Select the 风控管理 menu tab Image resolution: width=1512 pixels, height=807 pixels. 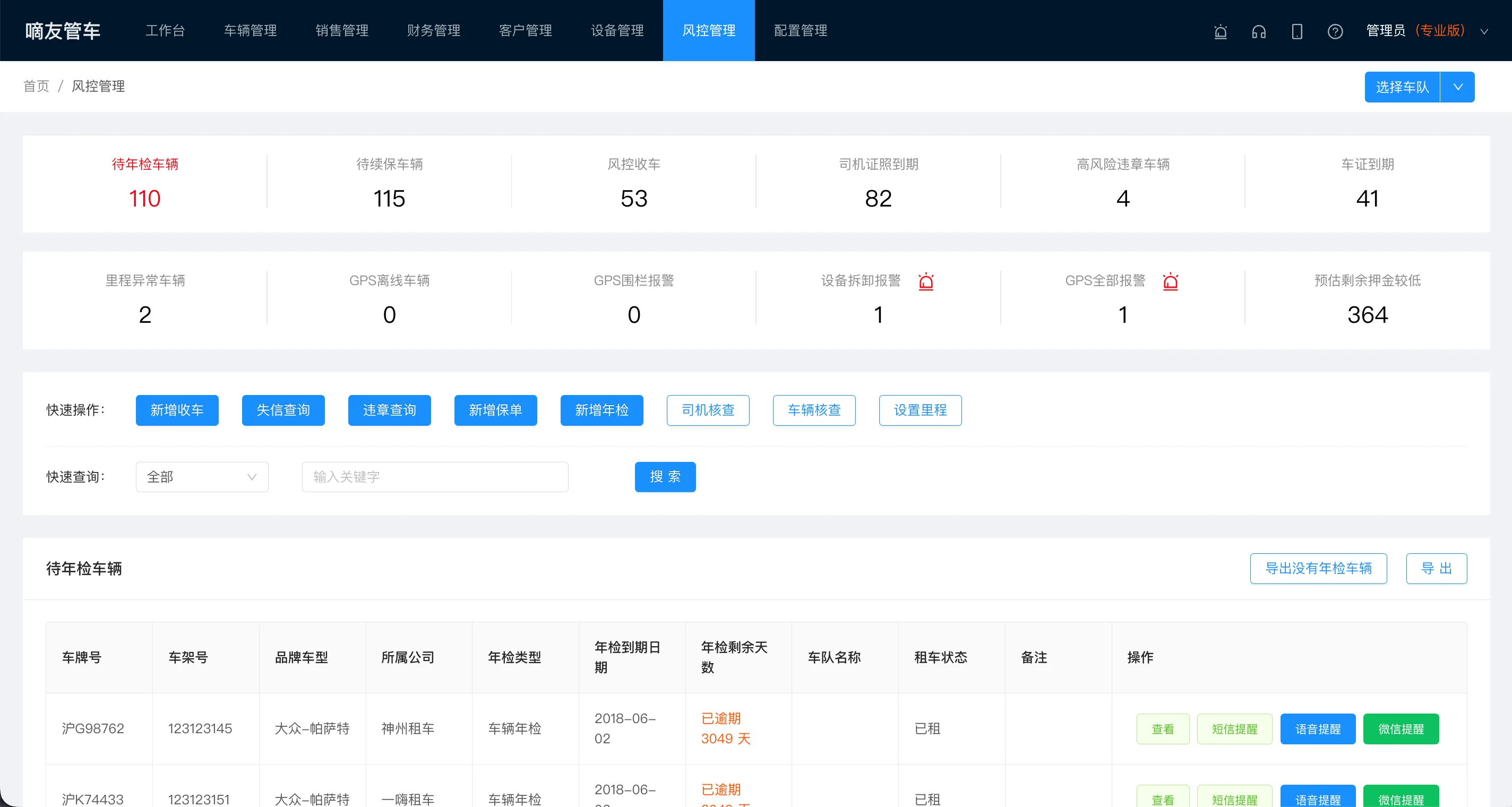pos(708,30)
